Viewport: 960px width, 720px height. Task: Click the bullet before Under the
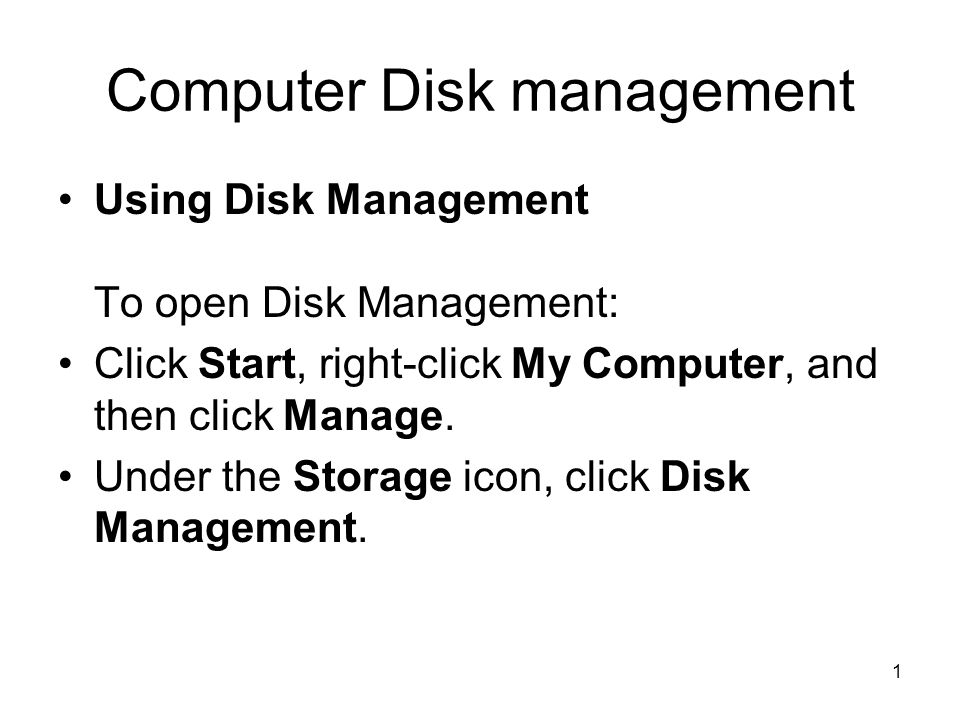[x=66, y=476]
